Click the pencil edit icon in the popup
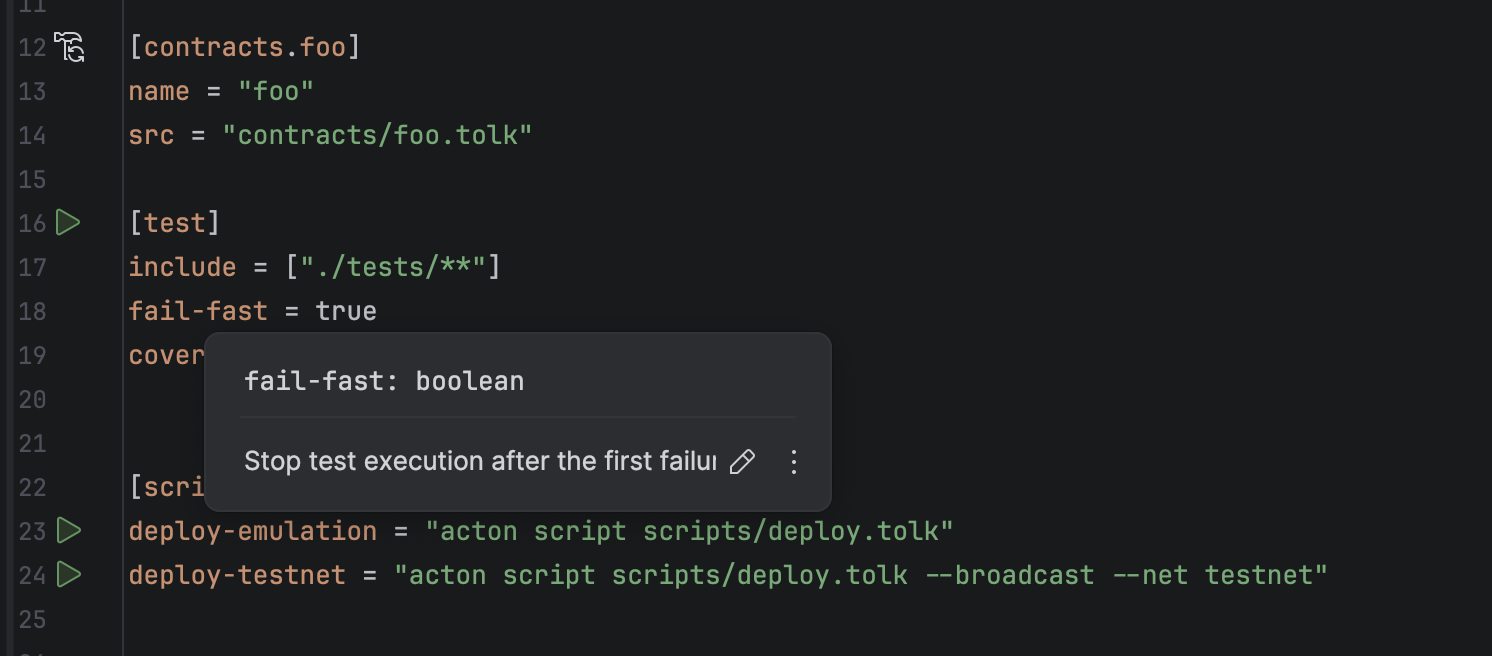Screen dimensions: 1492x656 742,461
